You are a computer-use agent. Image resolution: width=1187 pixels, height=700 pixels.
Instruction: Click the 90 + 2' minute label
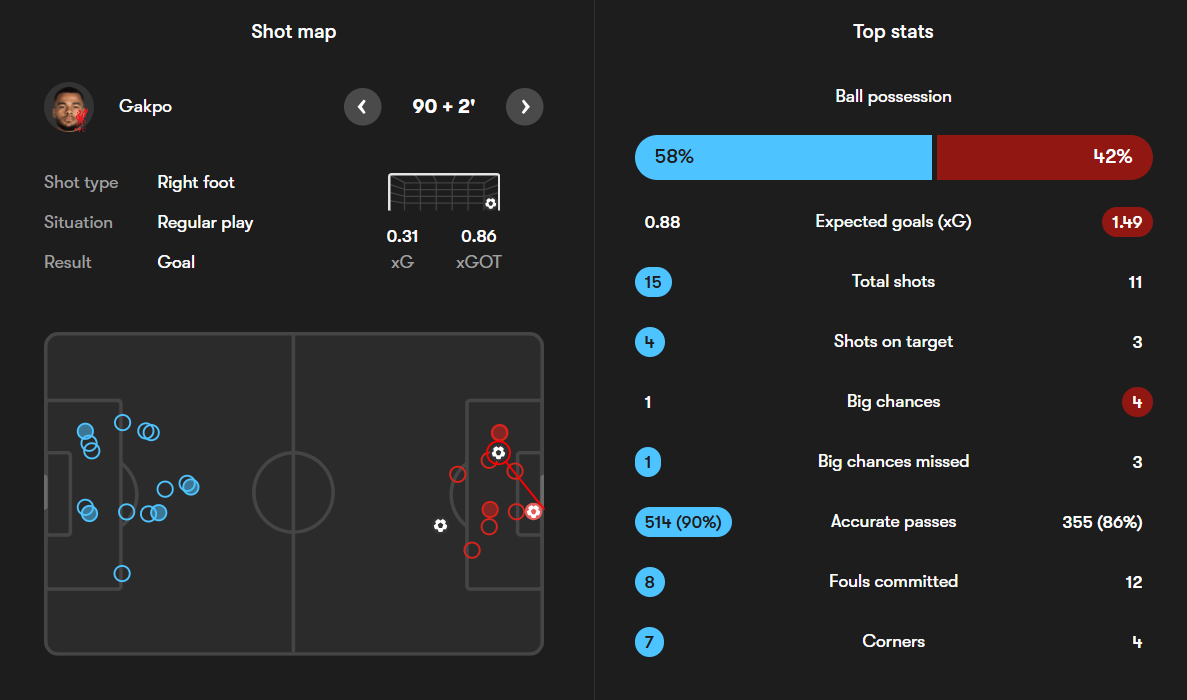point(443,107)
